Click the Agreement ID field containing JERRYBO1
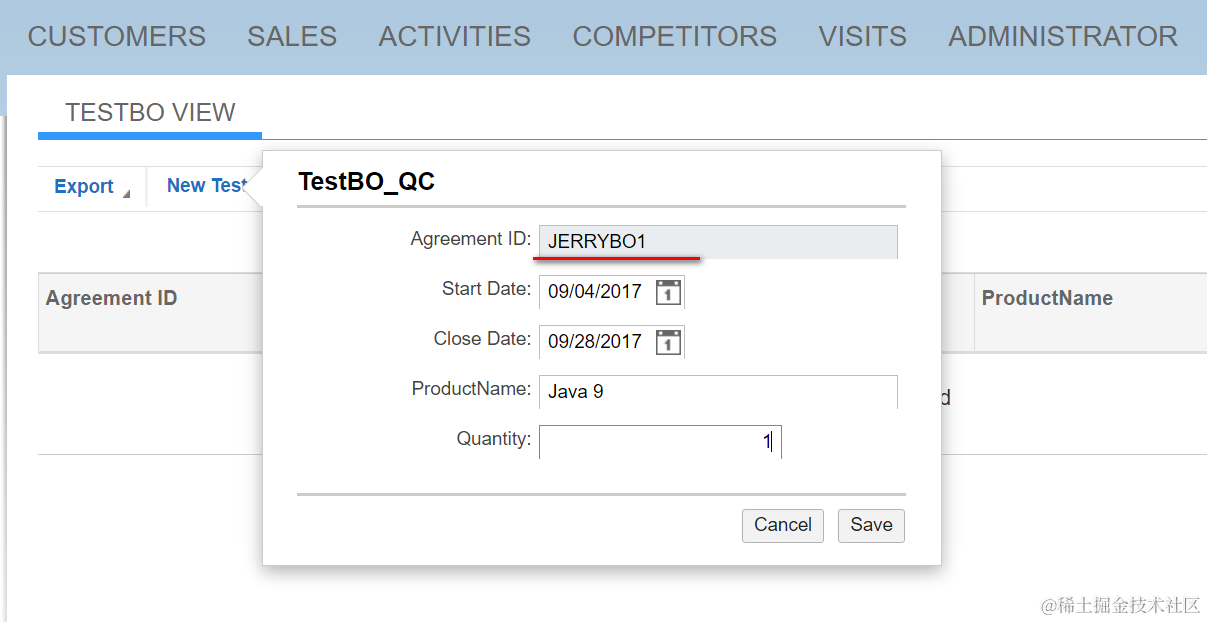This screenshot has width=1207, height=622. pos(717,242)
